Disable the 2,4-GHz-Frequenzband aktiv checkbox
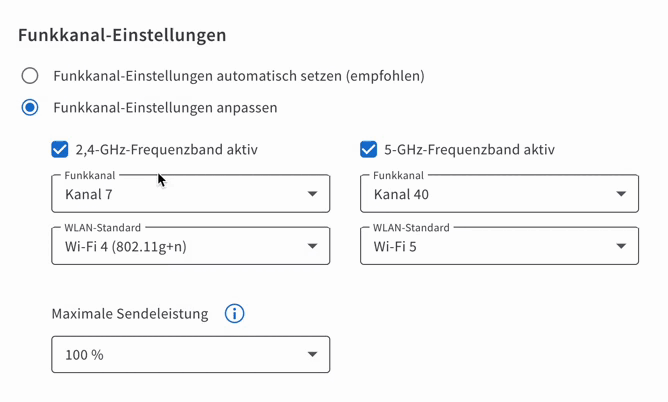The image size is (668, 402). tap(60, 149)
